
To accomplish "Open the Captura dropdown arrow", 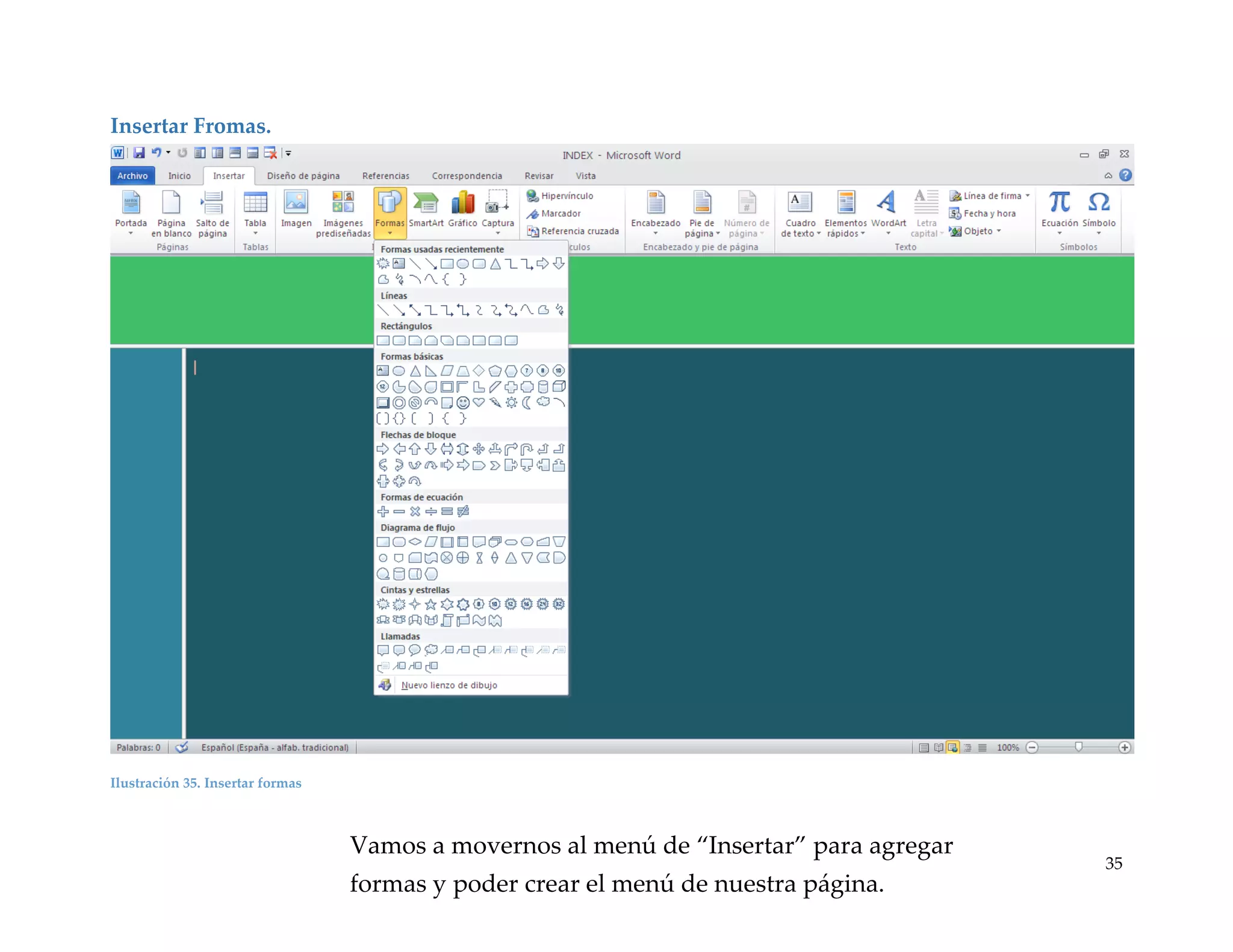I will (498, 233).
